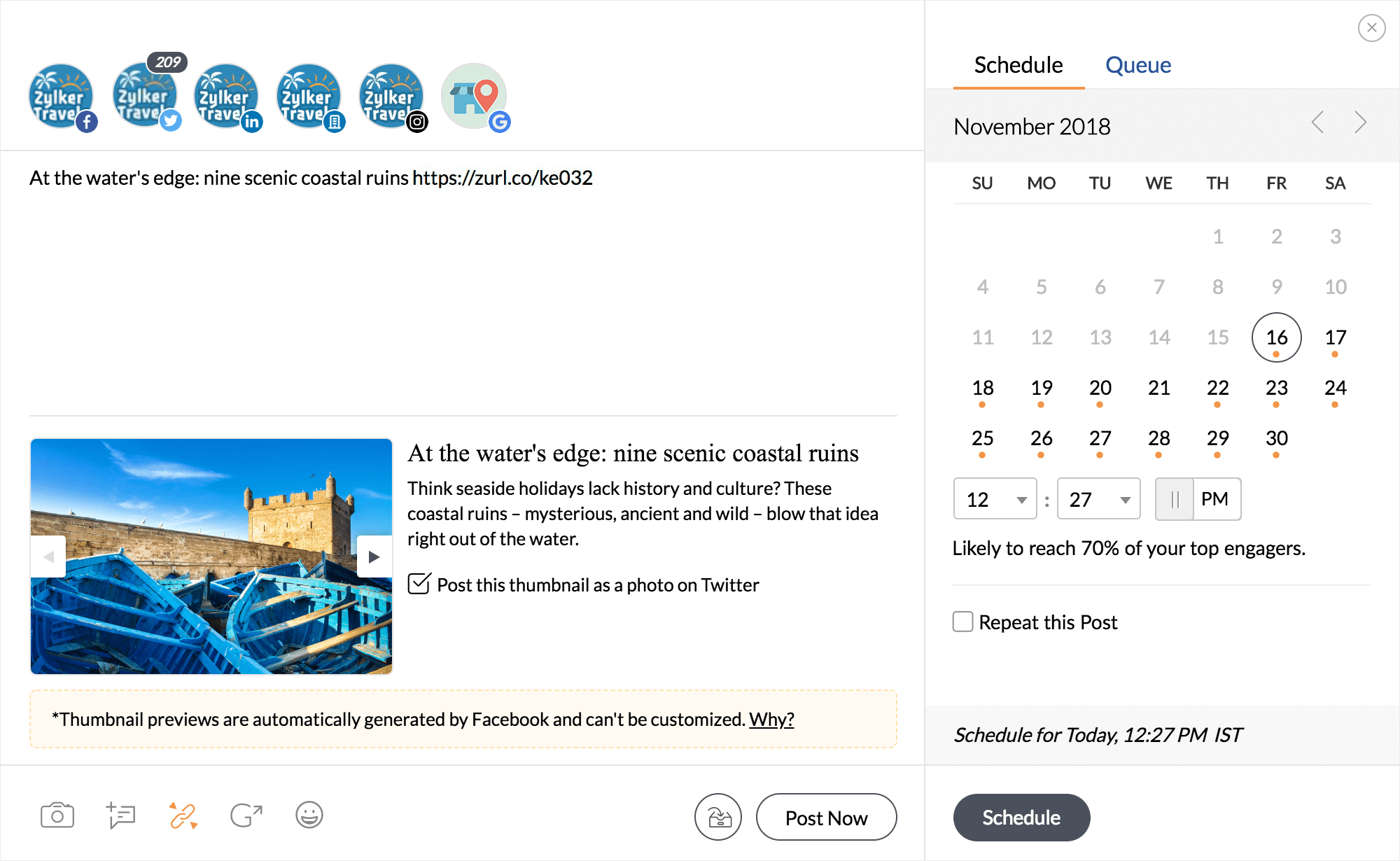Screen dimensions: 1400x861
Task: Click the Schedule button
Action: 1020,816
